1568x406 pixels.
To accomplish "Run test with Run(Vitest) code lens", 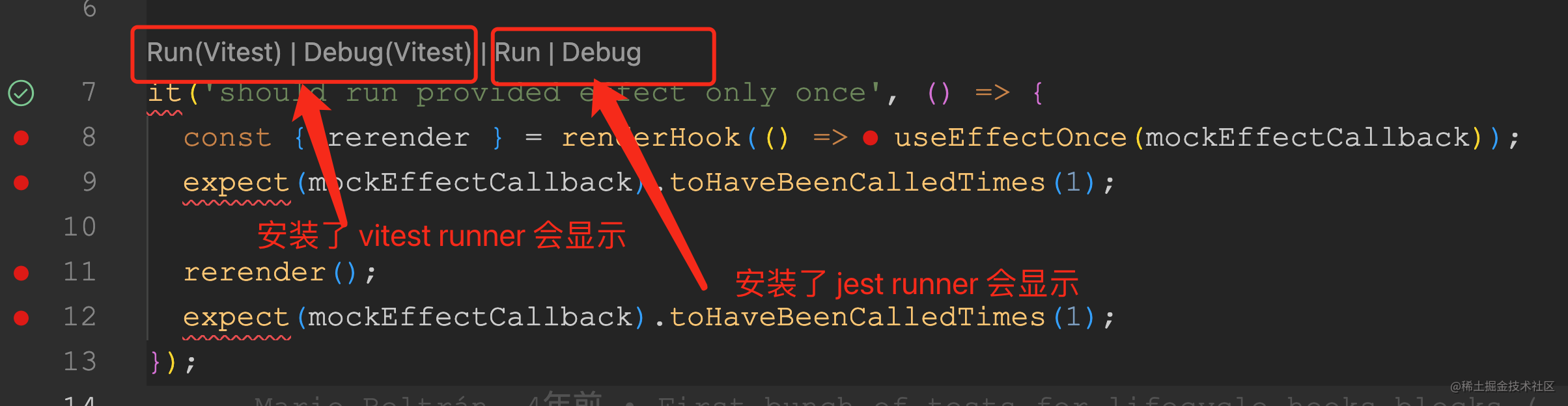I will point(214,53).
